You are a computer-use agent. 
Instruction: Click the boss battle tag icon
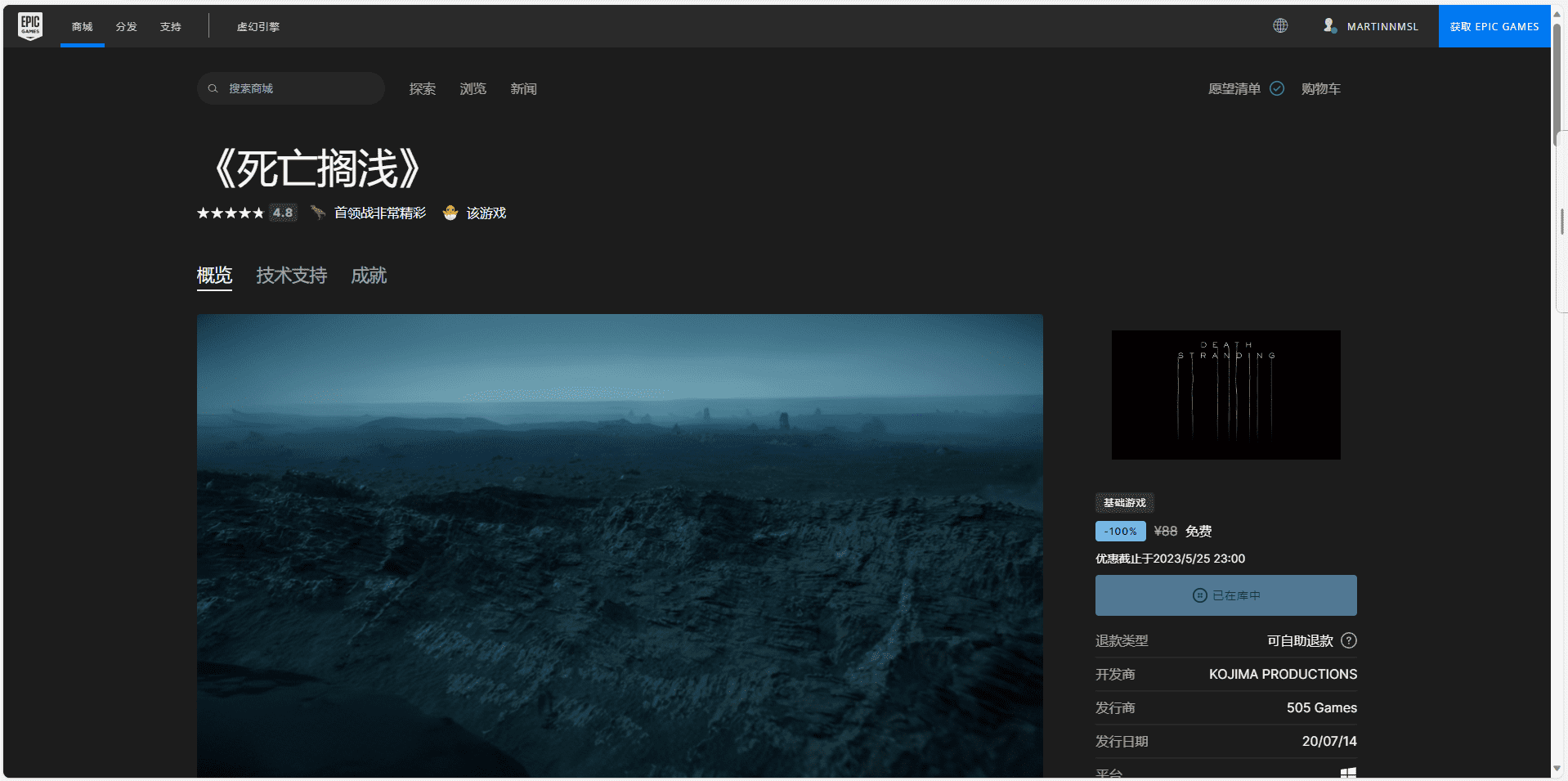tap(318, 213)
